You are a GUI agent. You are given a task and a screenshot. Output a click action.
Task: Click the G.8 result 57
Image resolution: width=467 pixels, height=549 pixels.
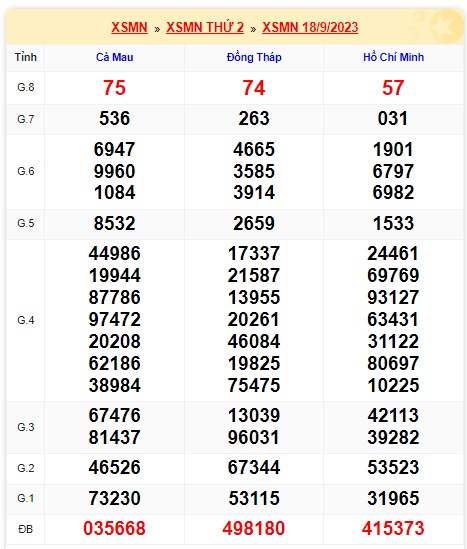[x=393, y=88]
